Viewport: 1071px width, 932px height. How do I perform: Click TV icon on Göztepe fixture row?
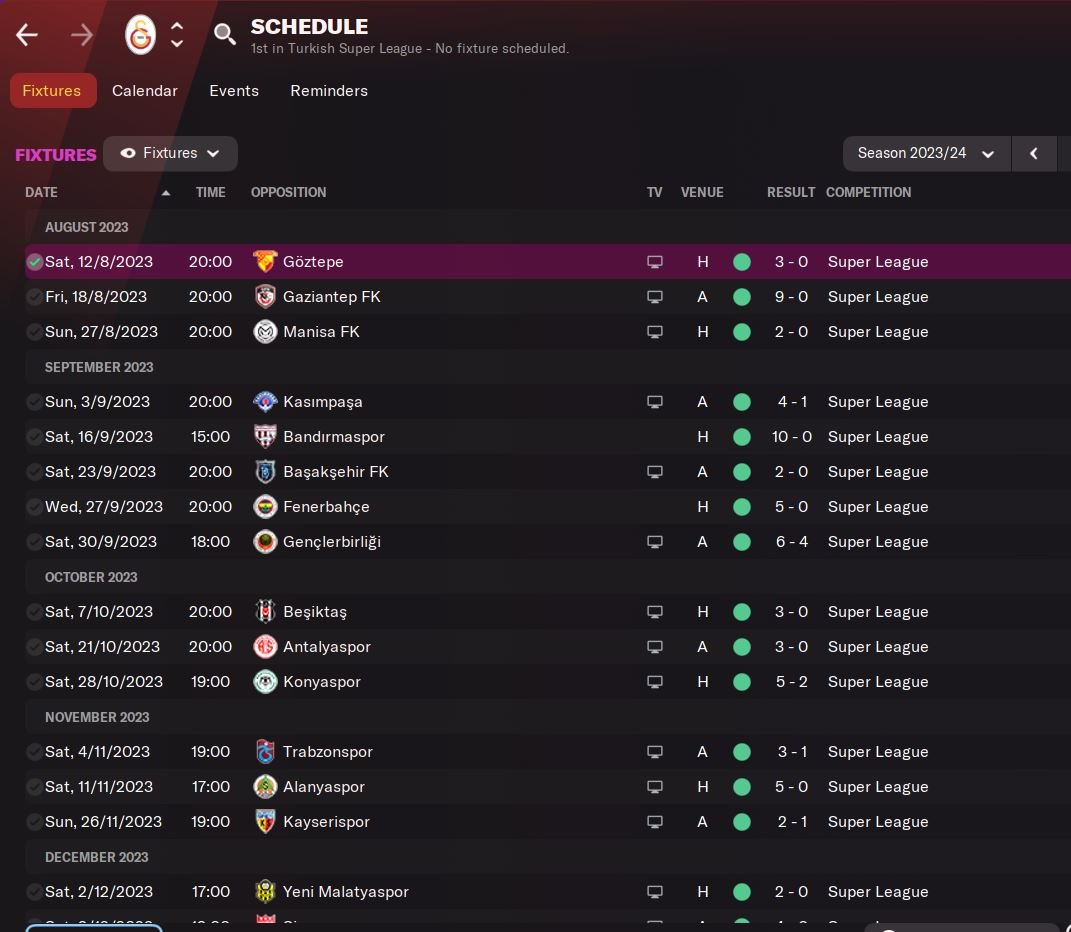[x=655, y=262]
